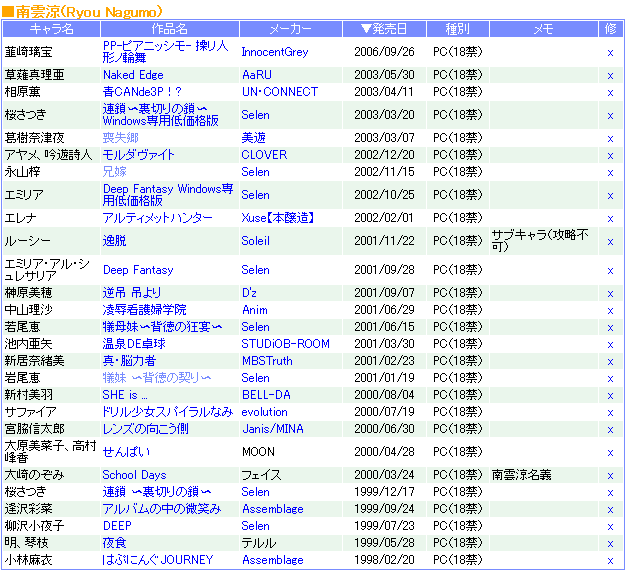Image resolution: width=629 pixels, height=577 pixels.
Task: Click the x edit link in エレナ row
Action: [x=611, y=219]
